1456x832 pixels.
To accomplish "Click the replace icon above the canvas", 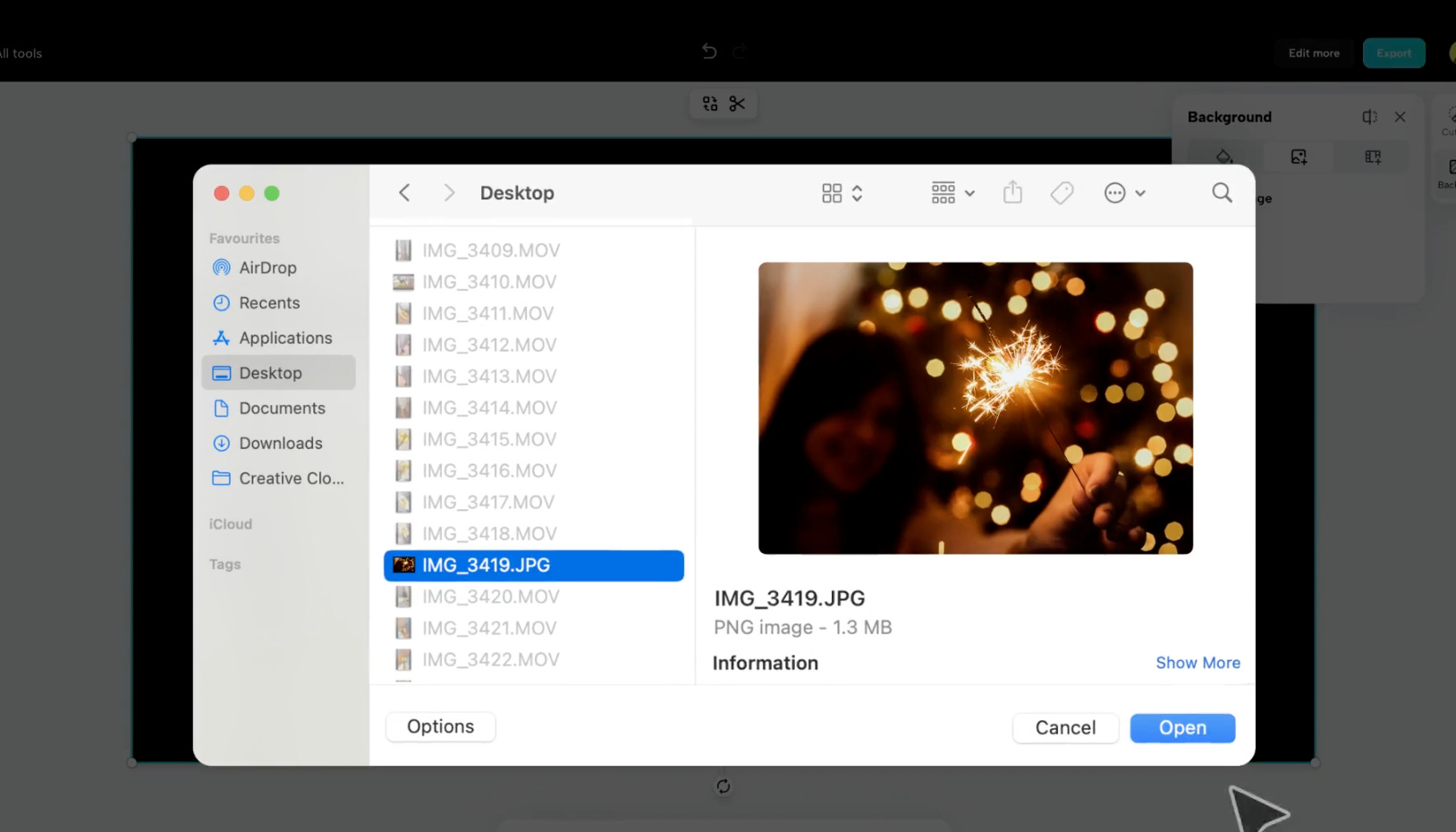I will point(710,104).
